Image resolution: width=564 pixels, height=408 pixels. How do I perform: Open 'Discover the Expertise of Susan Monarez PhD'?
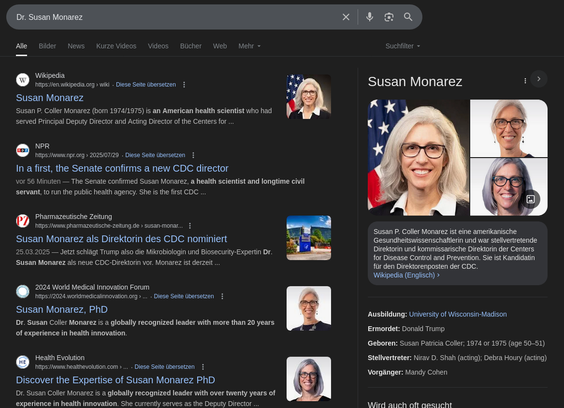[x=115, y=380]
